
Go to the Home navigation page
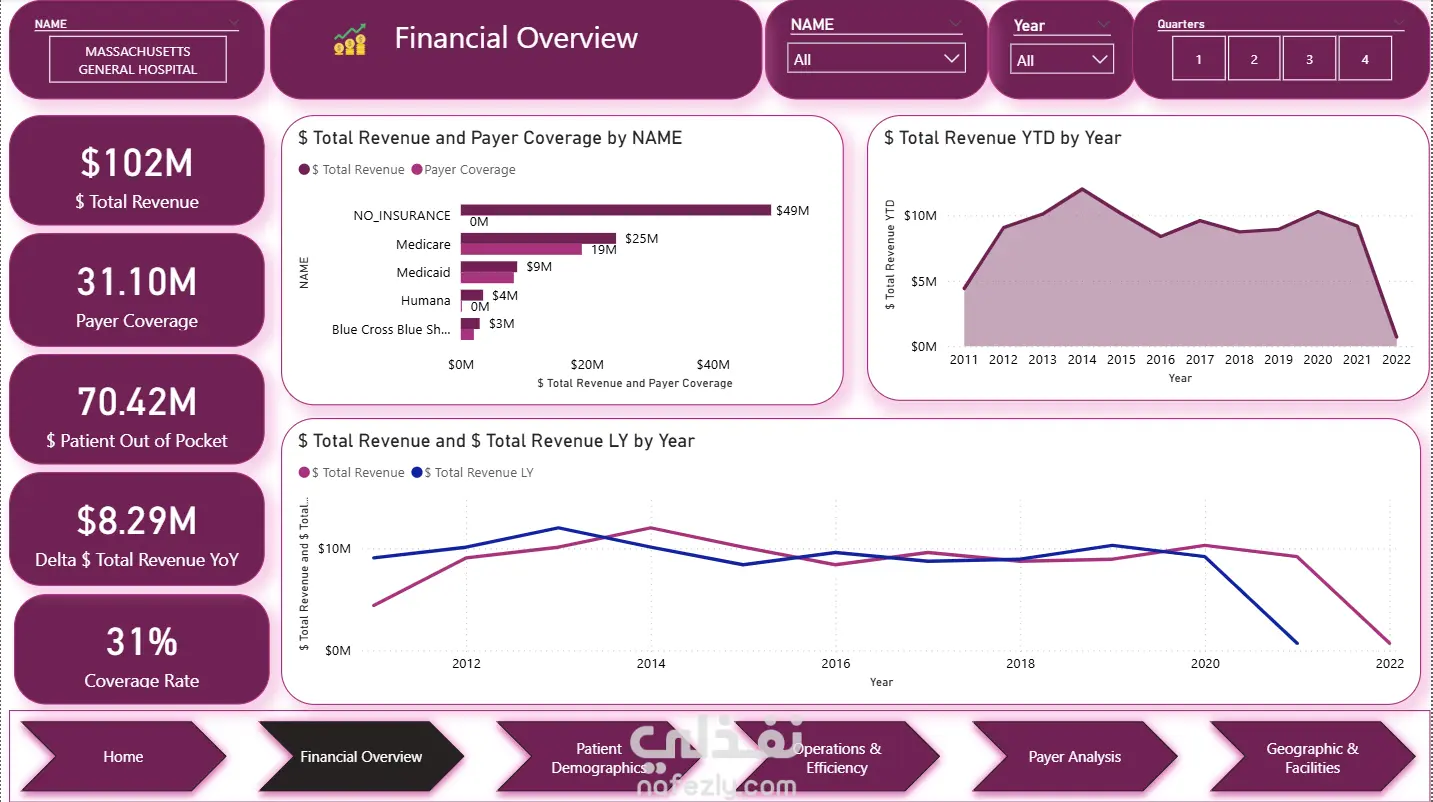click(x=123, y=757)
